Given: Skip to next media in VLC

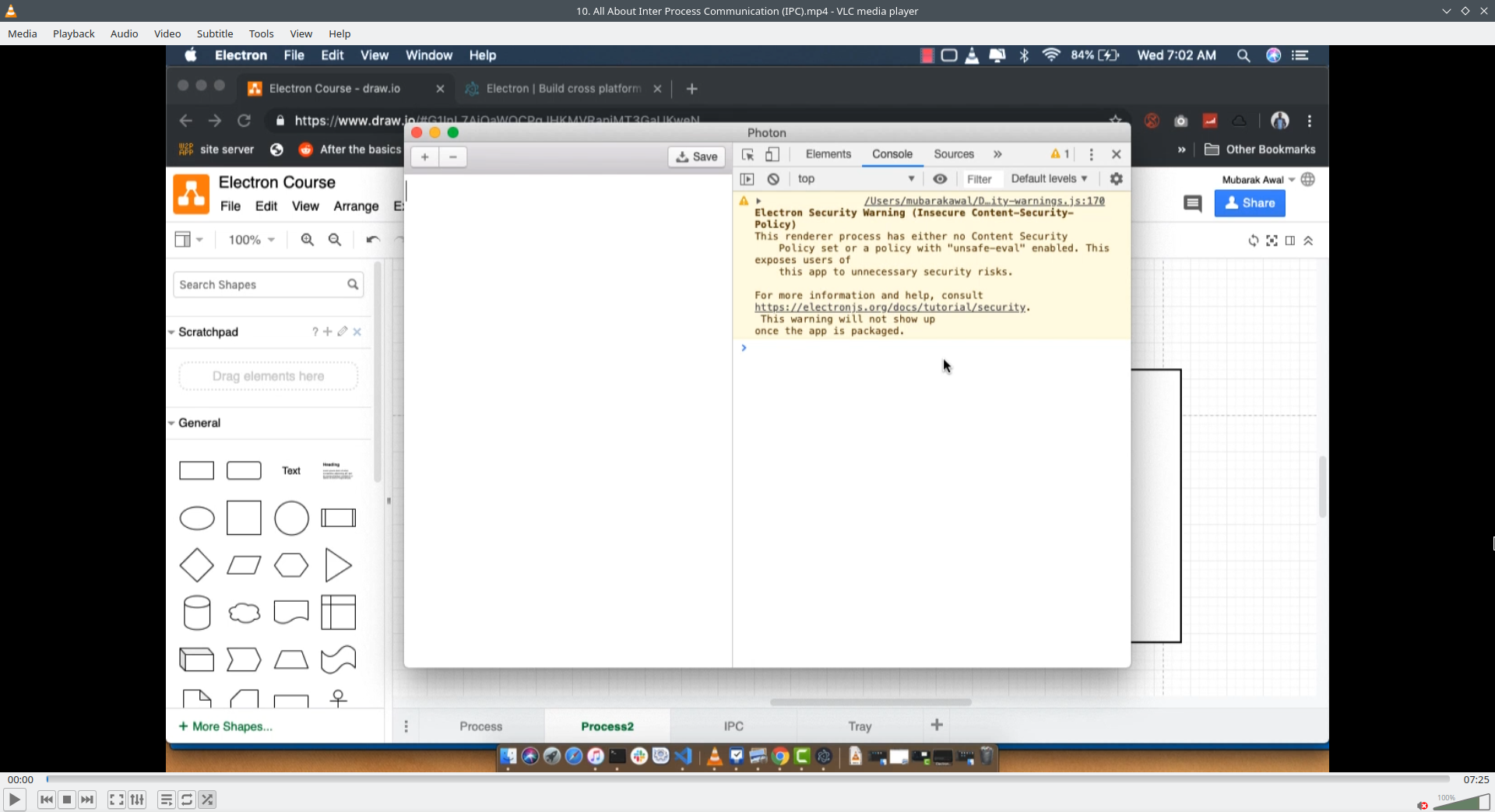Looking at the screenshot, I should pyautogui.click(x=87, y=800).
